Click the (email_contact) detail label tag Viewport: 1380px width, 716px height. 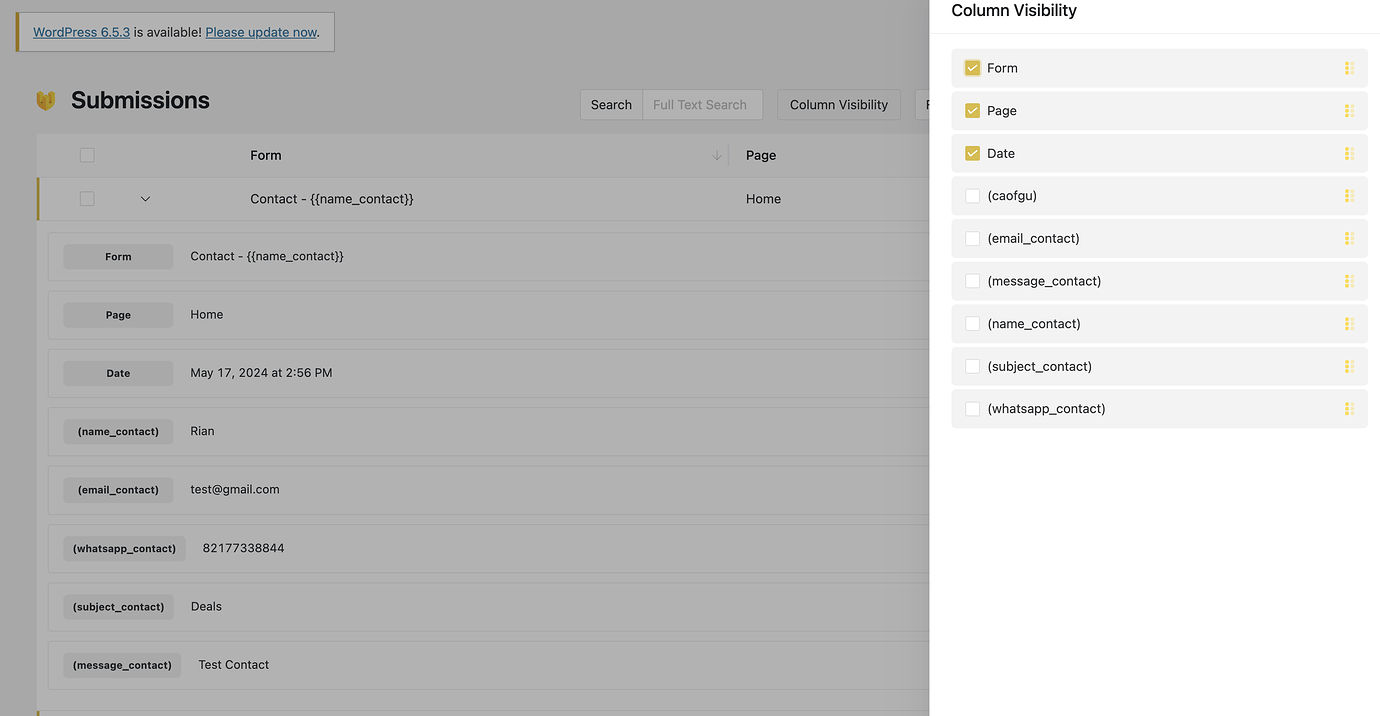point(118,490)
